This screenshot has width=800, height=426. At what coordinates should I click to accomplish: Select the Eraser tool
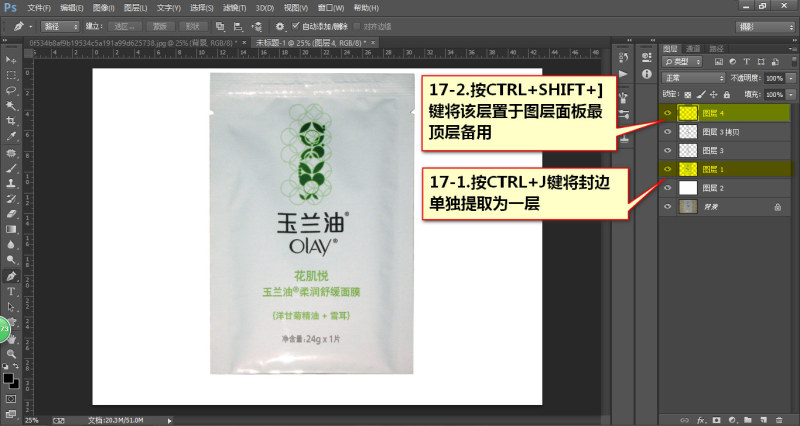pyautogui.click(x=11, y=214)
